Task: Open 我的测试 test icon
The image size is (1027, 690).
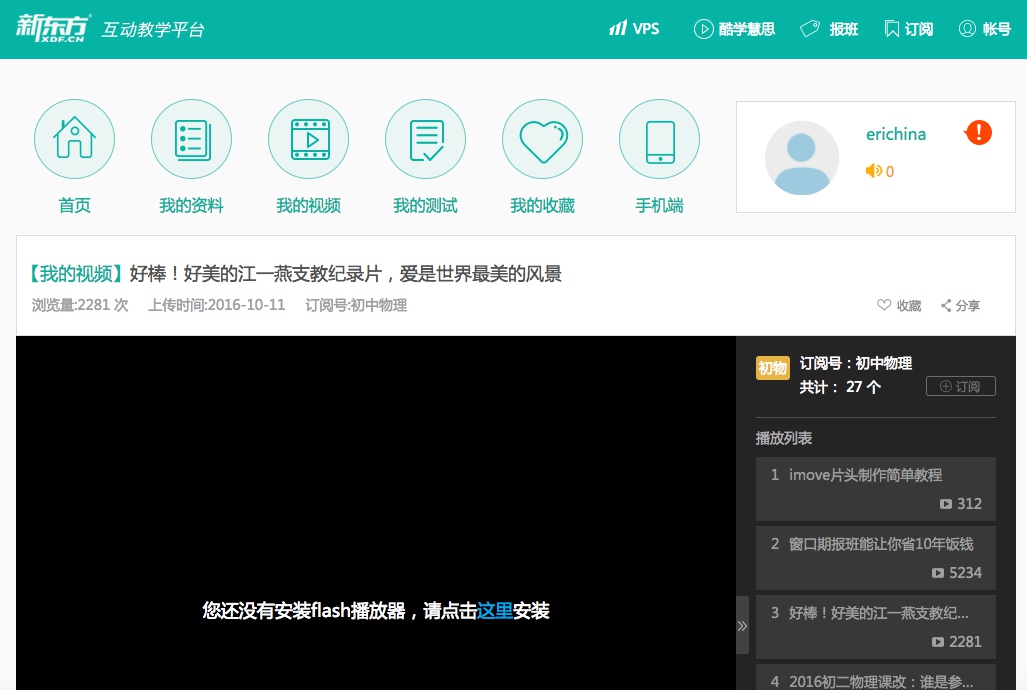Action: click(x=425, y=140)
